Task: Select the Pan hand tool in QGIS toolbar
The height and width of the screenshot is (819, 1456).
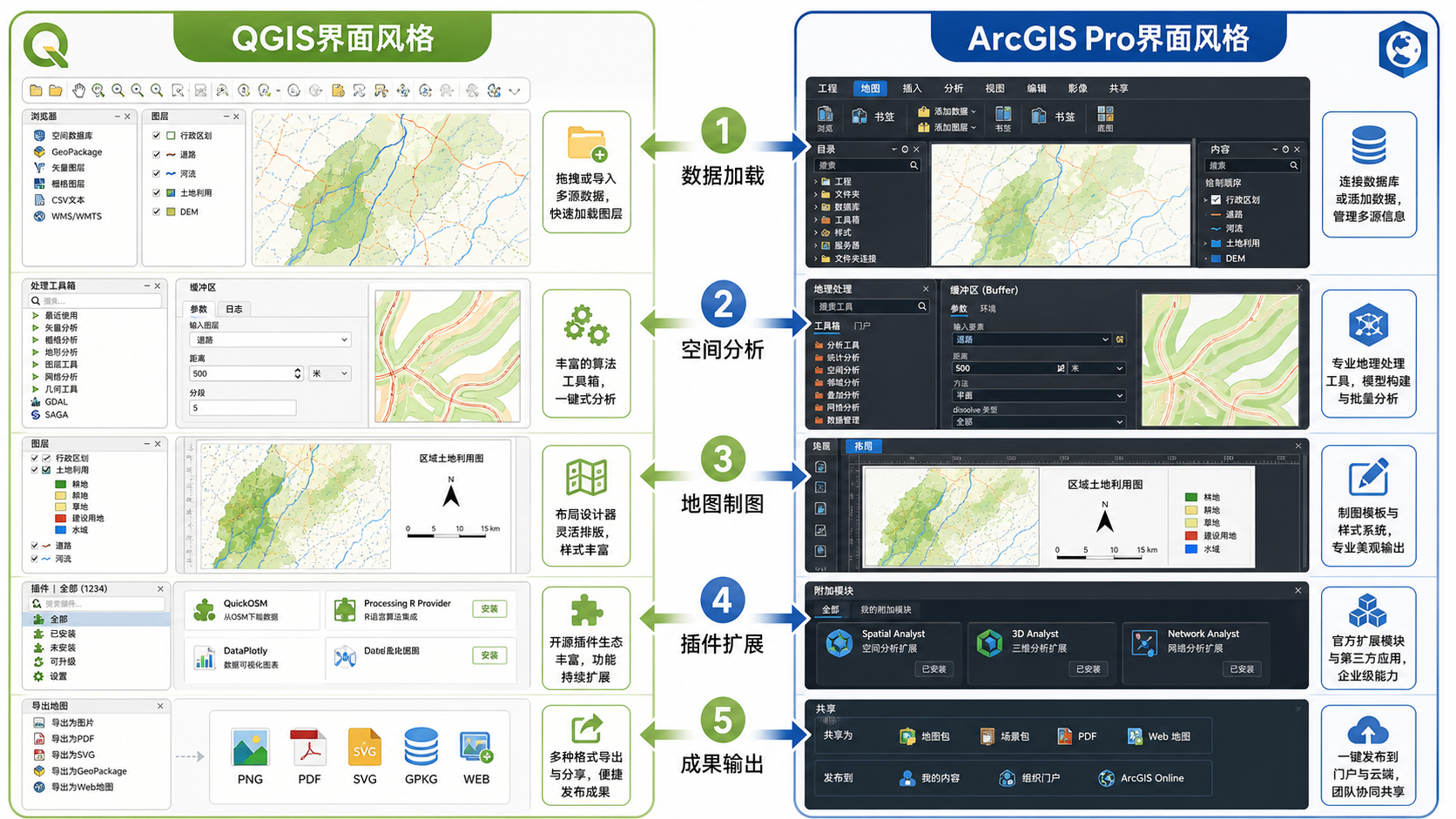Action: tap(78, 91)
